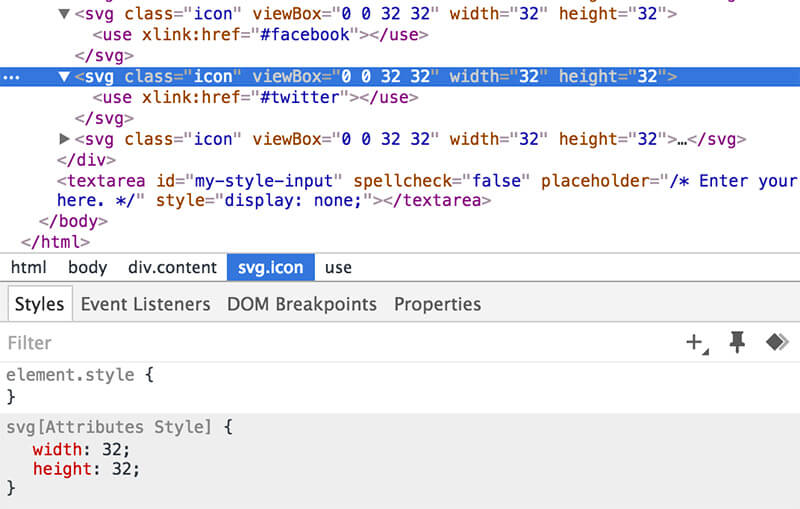Viewport: 800px width, 509px height.
Task: Click the closing </svg> tag under facebook use
Action: (104, 56)
